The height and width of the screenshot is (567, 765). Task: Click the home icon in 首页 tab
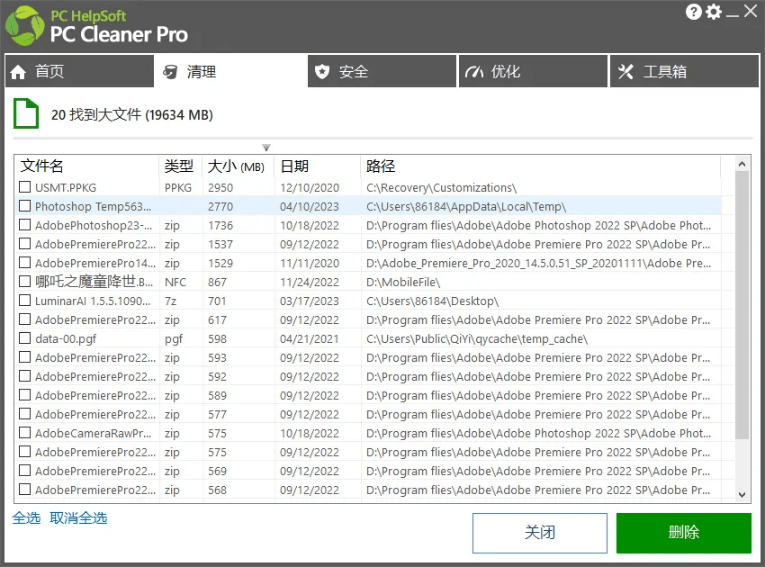(x=18, y=72)
